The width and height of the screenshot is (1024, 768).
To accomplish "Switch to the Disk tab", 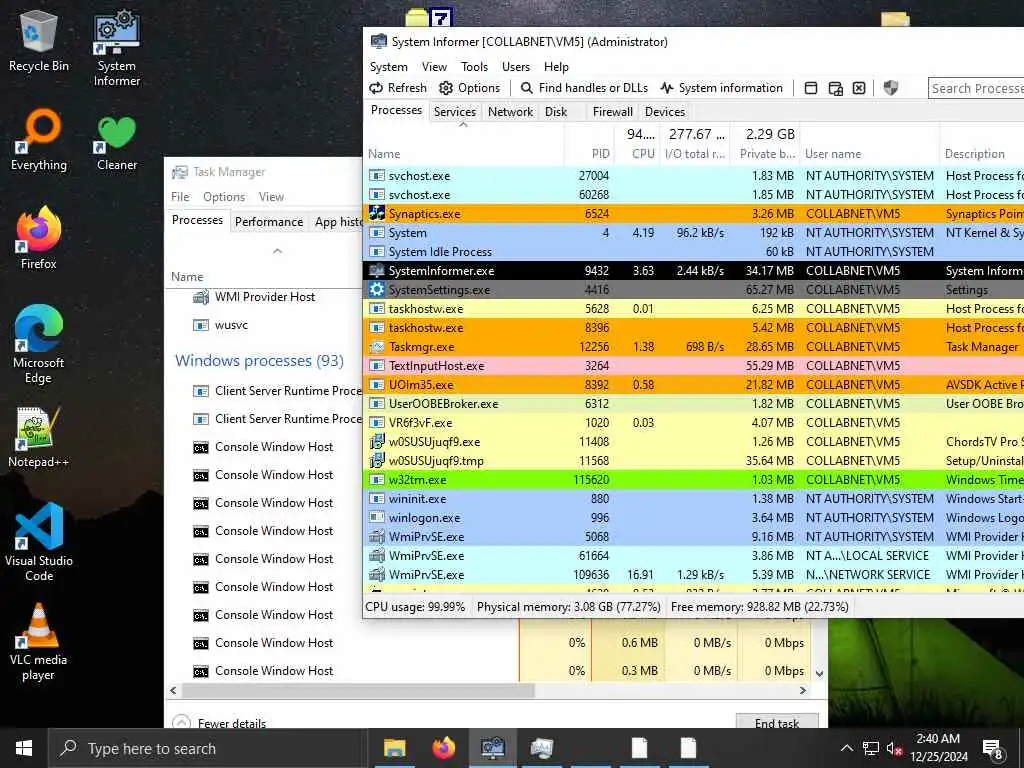I will 556,112.
